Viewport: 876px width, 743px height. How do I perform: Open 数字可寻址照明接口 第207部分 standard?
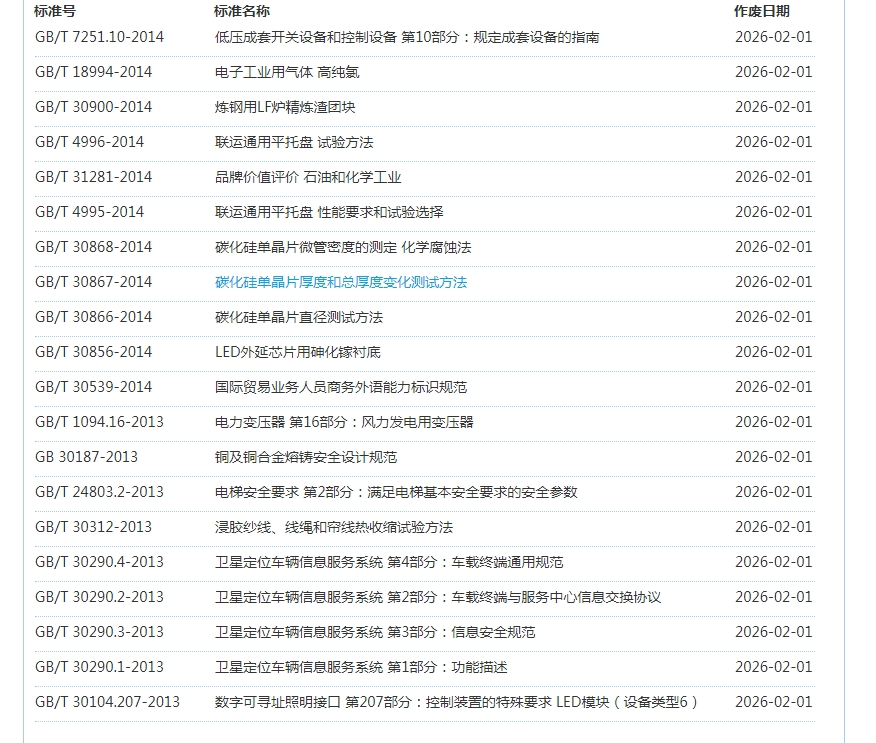point(456,702)
